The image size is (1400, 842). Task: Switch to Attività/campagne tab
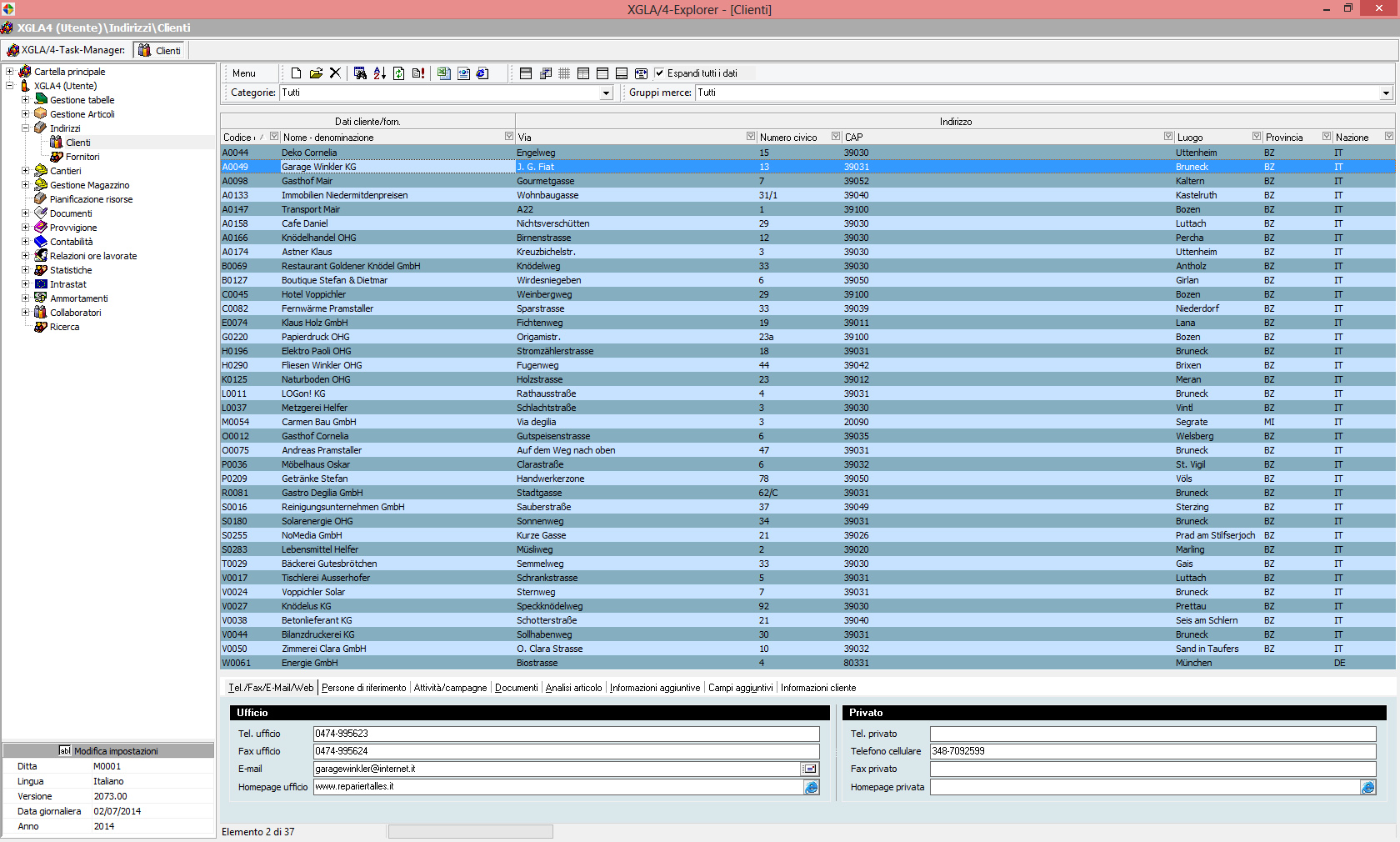[x=450, y=688]
